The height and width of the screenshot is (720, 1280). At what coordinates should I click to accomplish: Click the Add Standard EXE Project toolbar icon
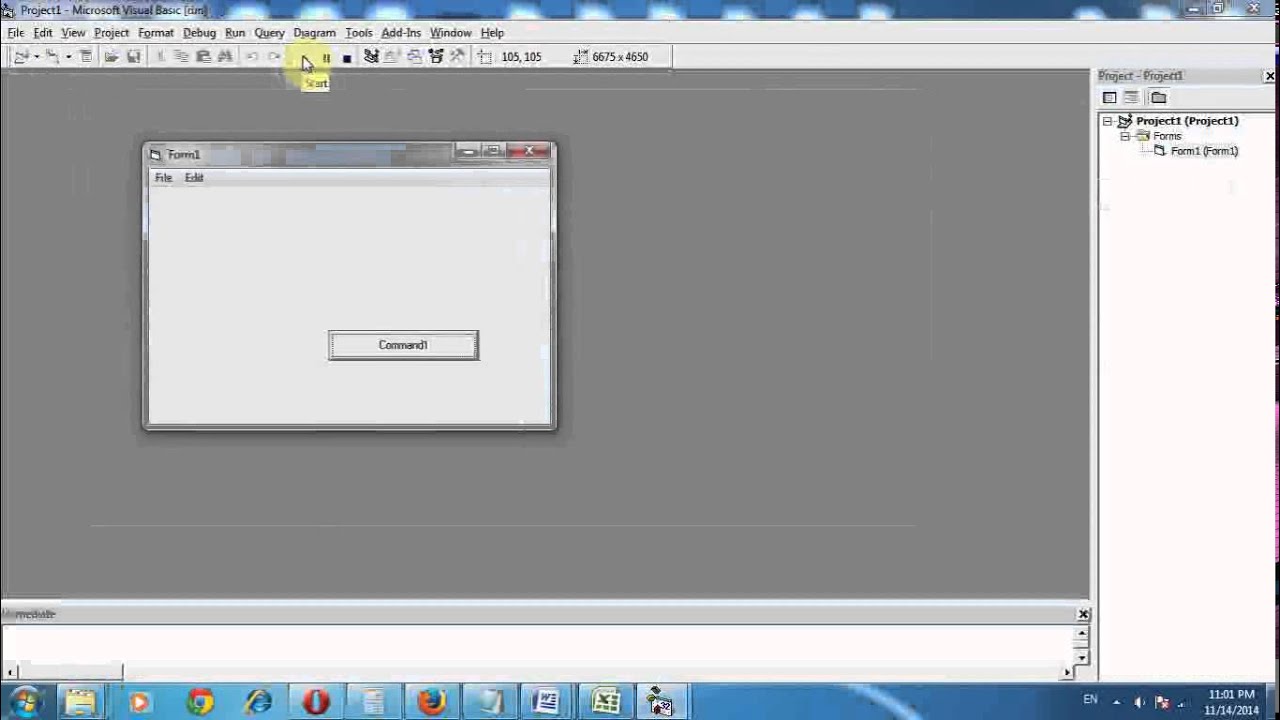coord(20,57)
